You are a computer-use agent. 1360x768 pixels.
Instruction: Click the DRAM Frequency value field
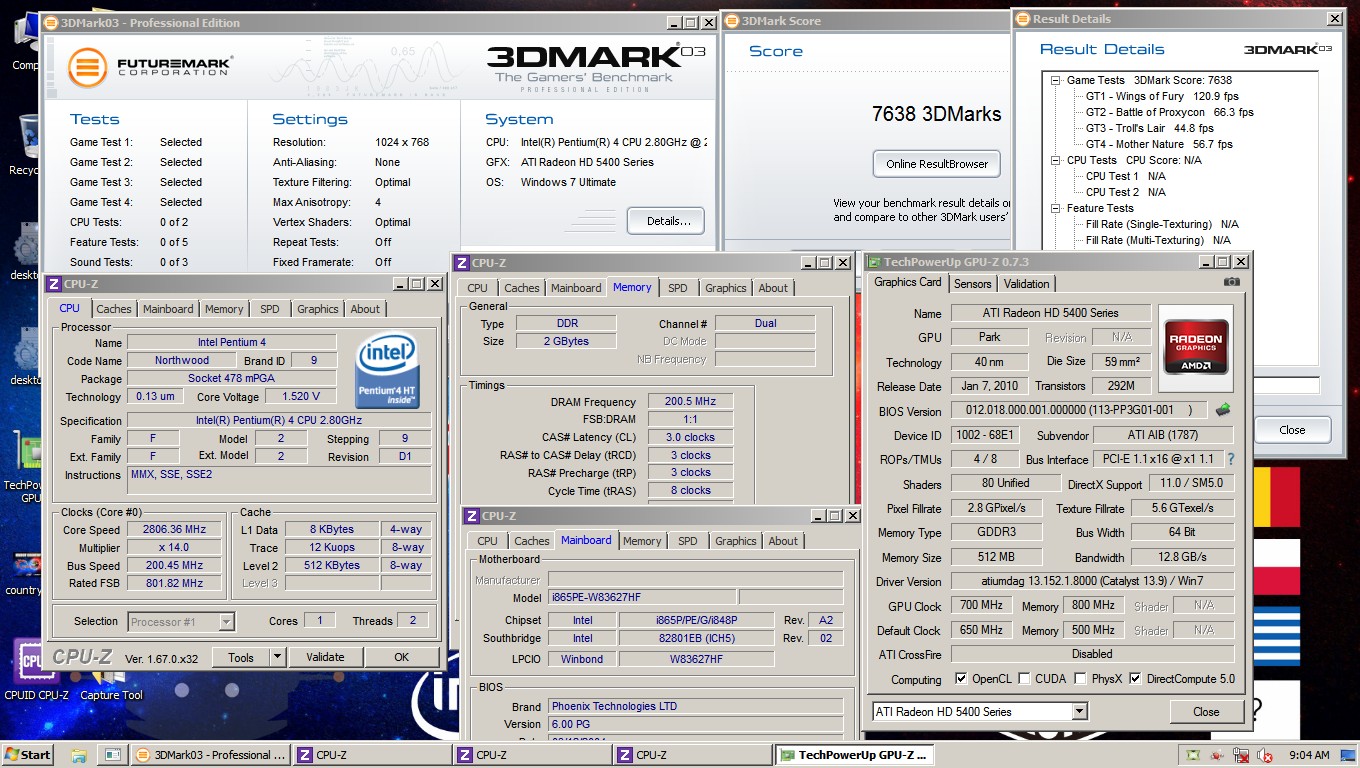click(x=690, y=402)
